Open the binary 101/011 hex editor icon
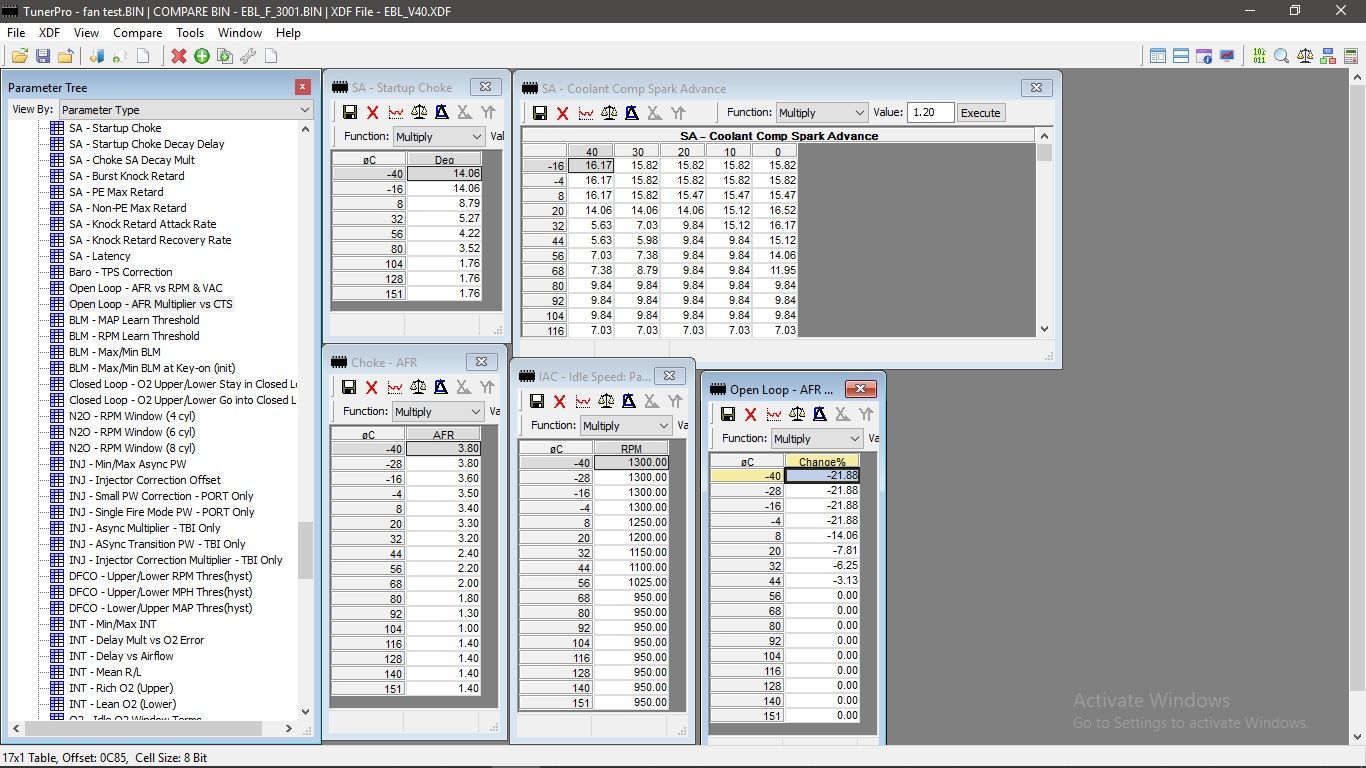This screenshot has height=768, width=1366. click(x=1258, y=56)
